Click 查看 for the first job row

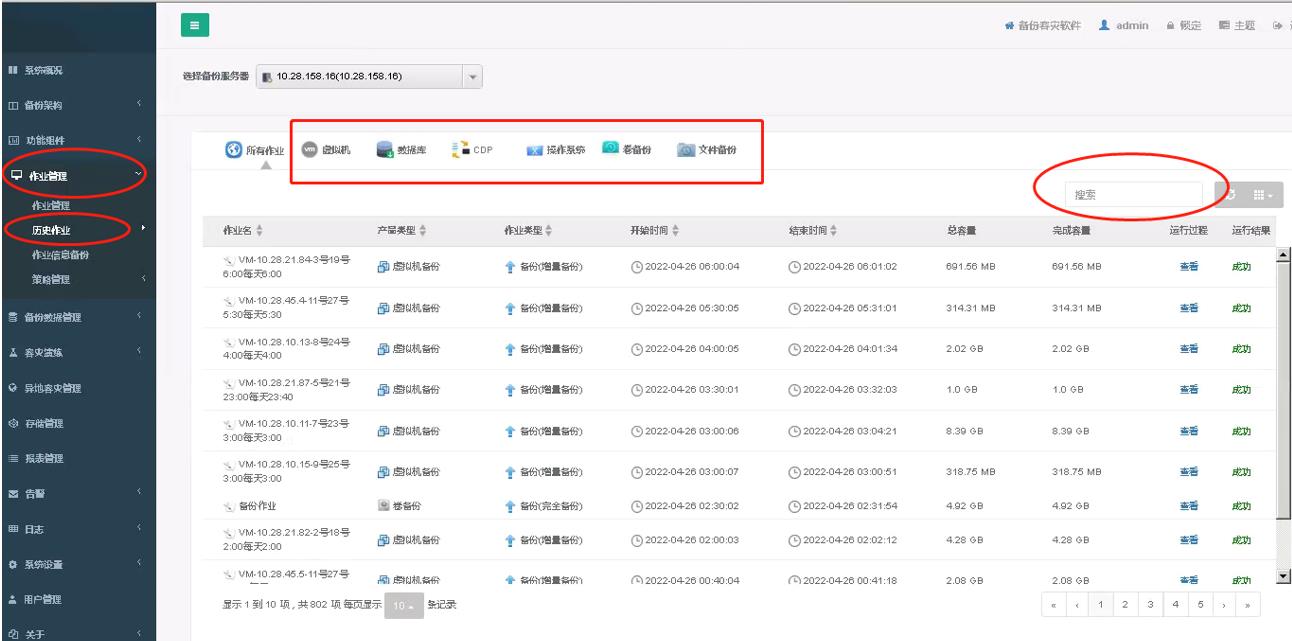(x=1188, y=266)
